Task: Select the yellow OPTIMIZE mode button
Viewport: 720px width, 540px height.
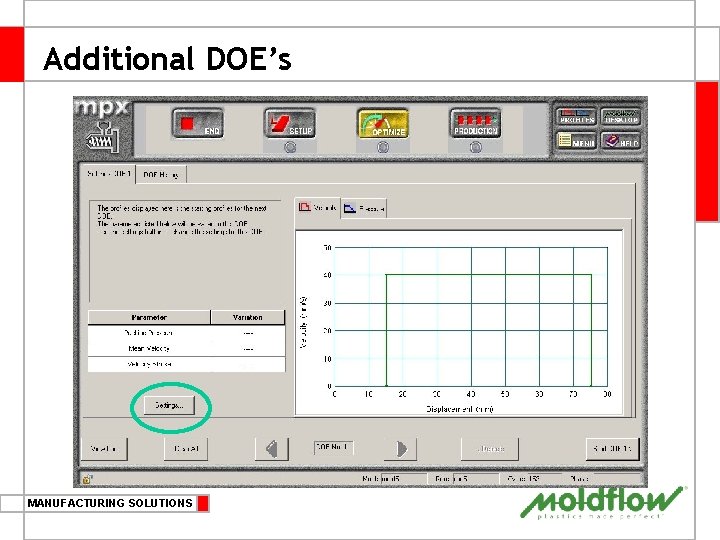Action: [x=383, y=123]
